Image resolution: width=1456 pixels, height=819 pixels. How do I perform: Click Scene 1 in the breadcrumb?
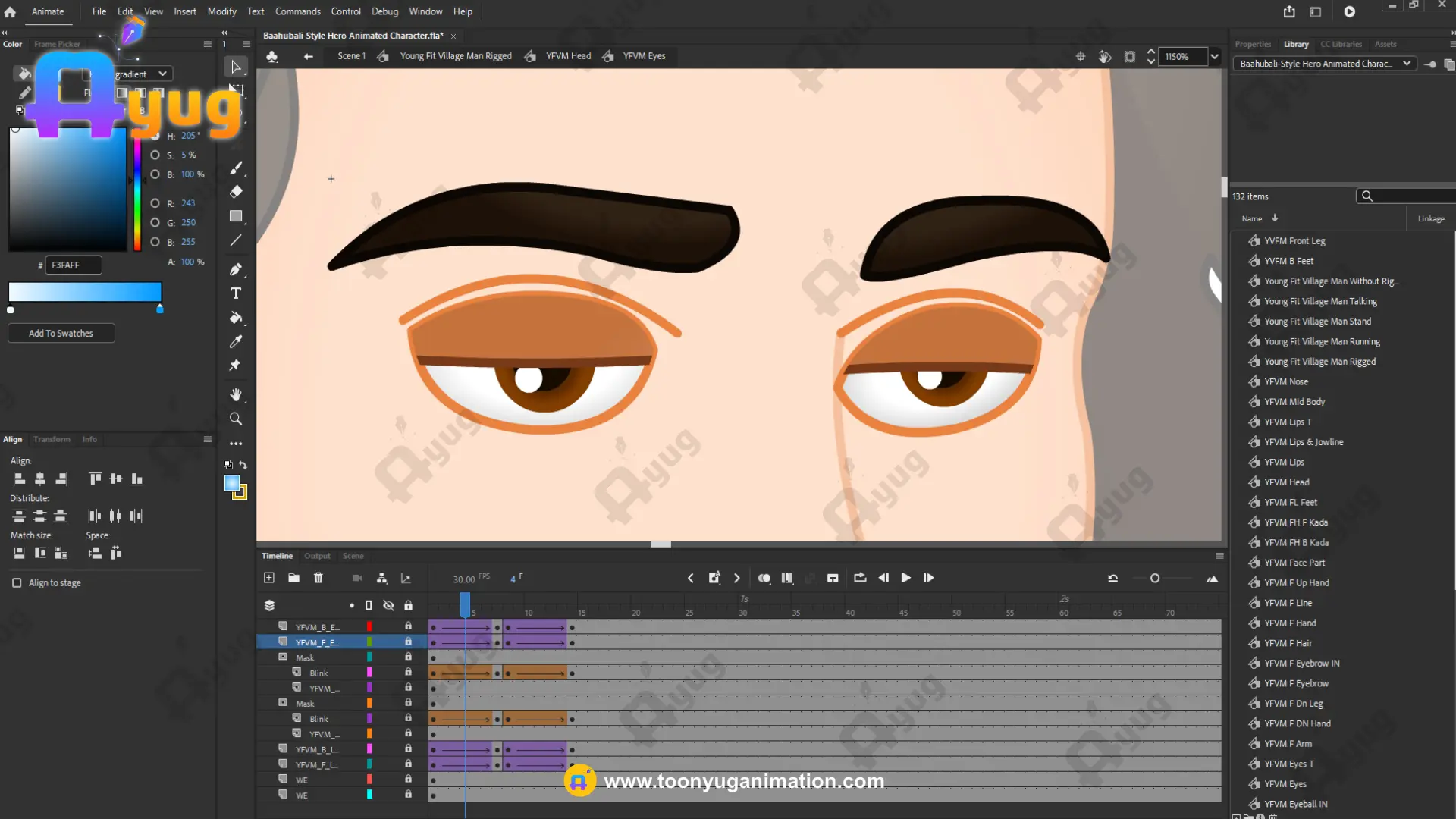pyautogui.click(x=351, y=56)
